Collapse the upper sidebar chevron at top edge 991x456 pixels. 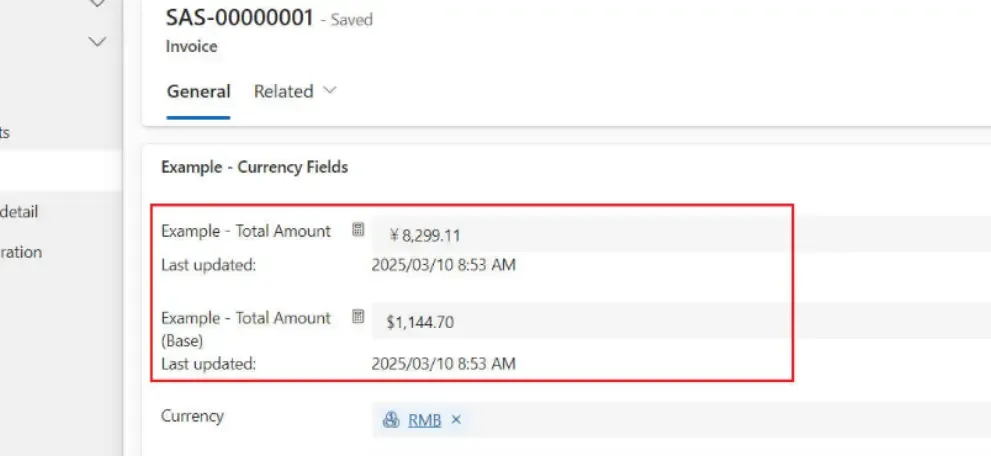(97, 4)
